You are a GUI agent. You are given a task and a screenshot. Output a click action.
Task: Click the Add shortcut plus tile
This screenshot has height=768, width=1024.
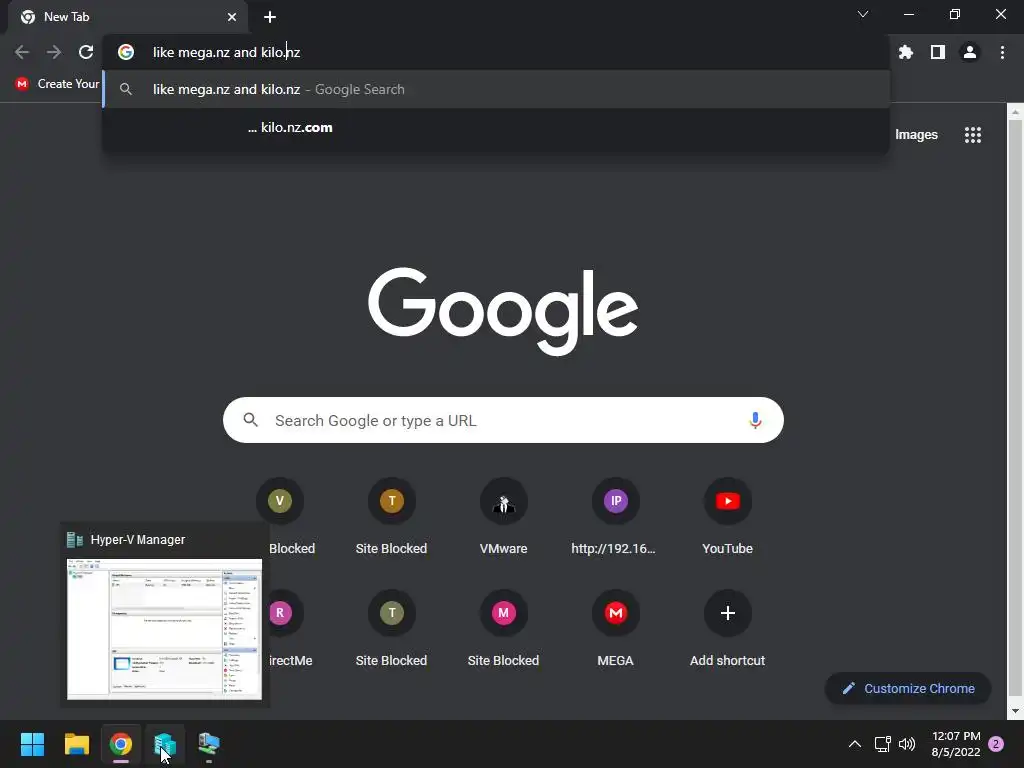[x=728, y=628]
